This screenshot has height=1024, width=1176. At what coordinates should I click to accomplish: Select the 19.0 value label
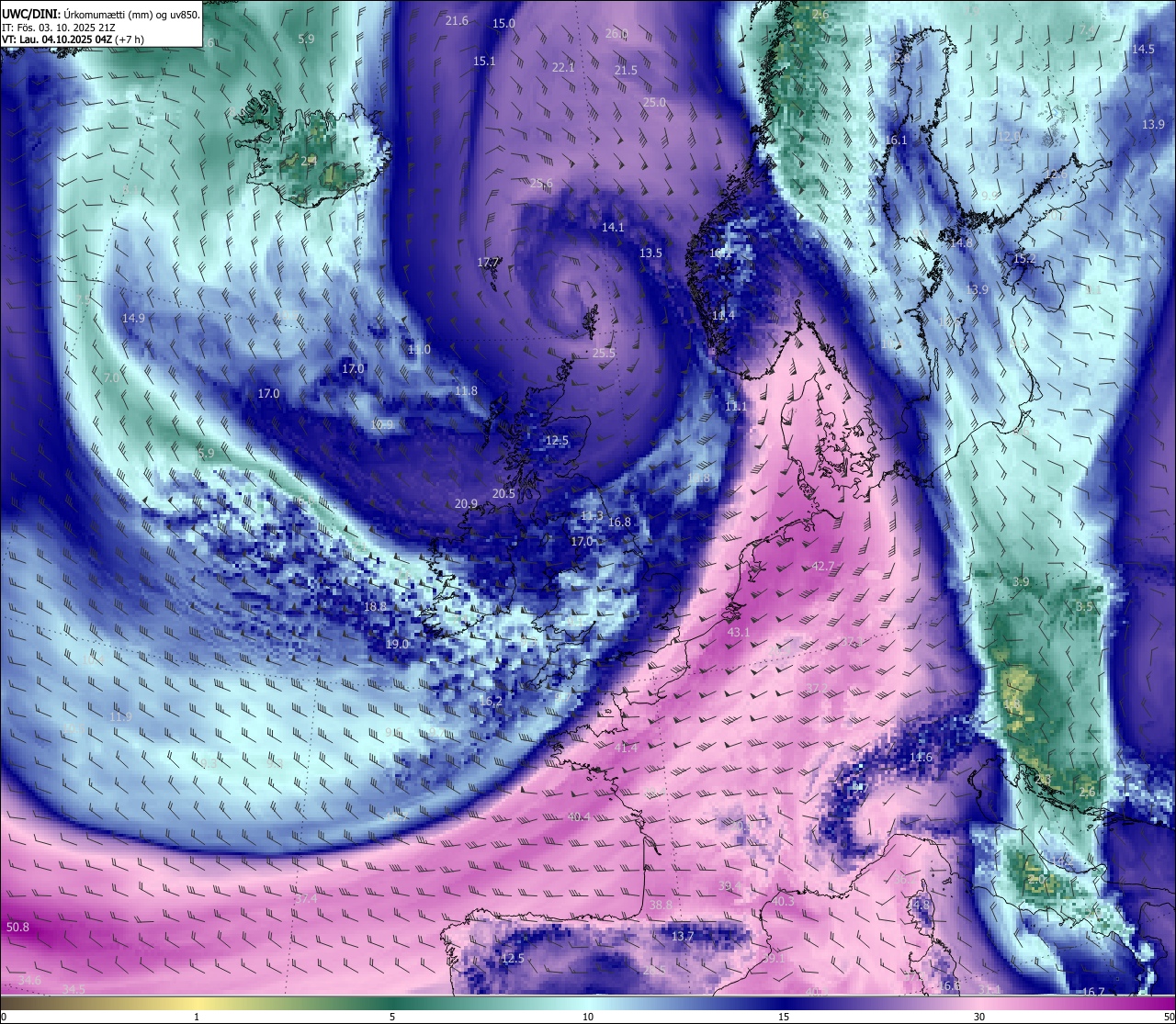pyautogui.click(x=397, y=645)
